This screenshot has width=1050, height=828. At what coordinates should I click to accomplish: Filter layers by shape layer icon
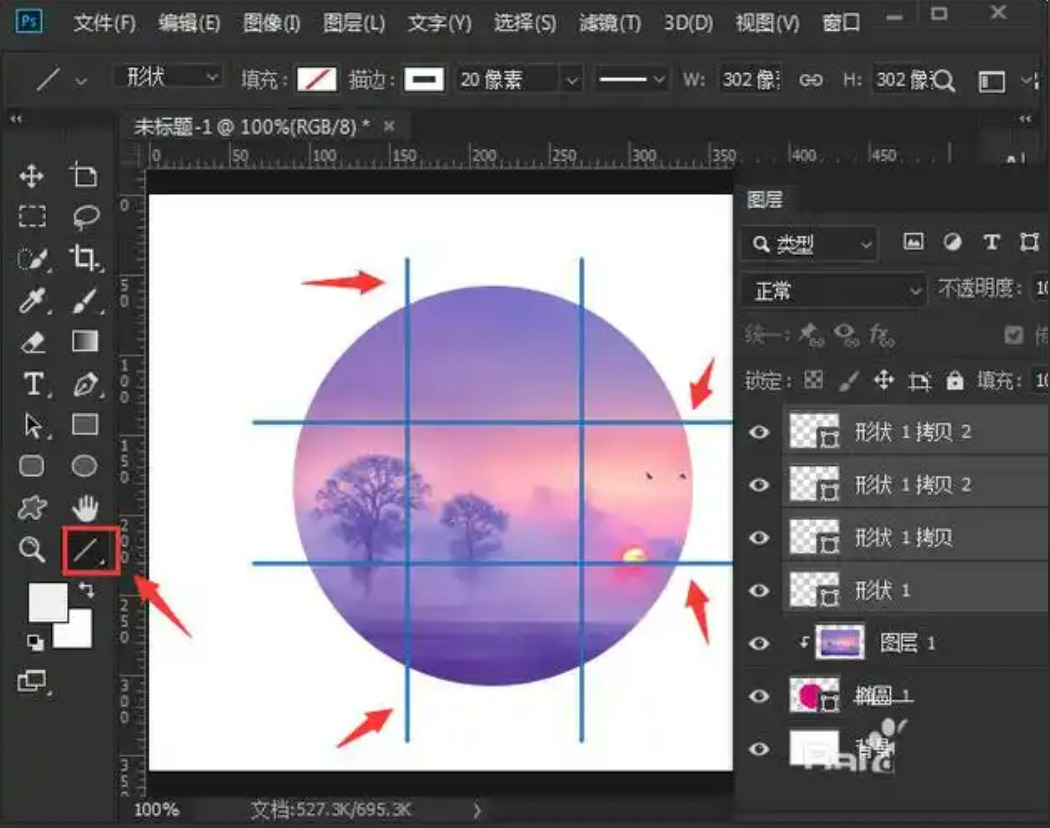coord(1029,242)
